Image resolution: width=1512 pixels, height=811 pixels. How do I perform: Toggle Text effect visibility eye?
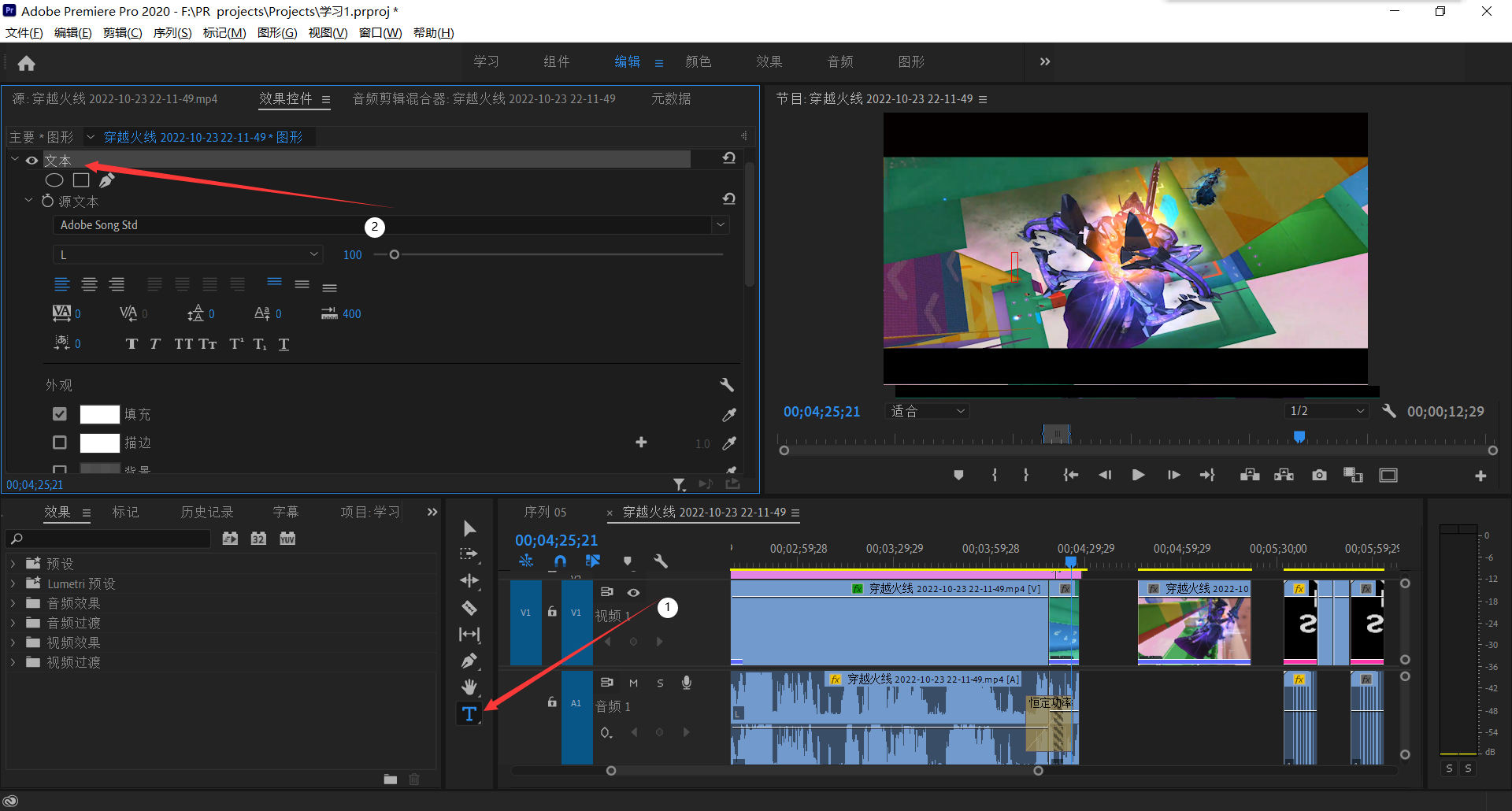click(32, 161)
